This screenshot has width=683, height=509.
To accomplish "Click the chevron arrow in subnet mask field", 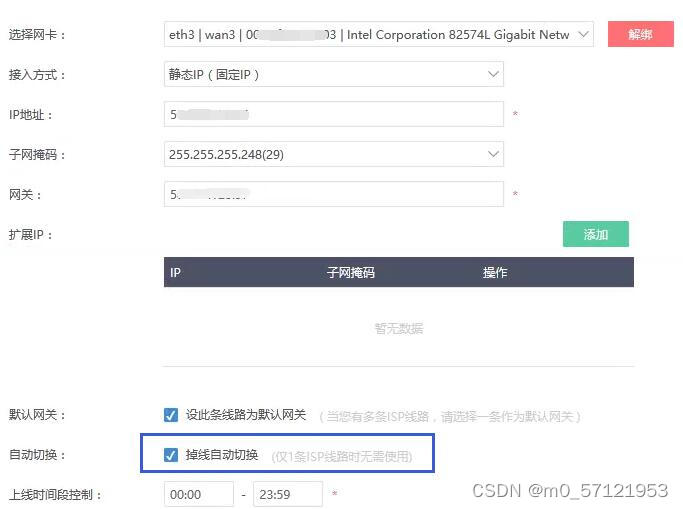I will (x=493, y=154).
